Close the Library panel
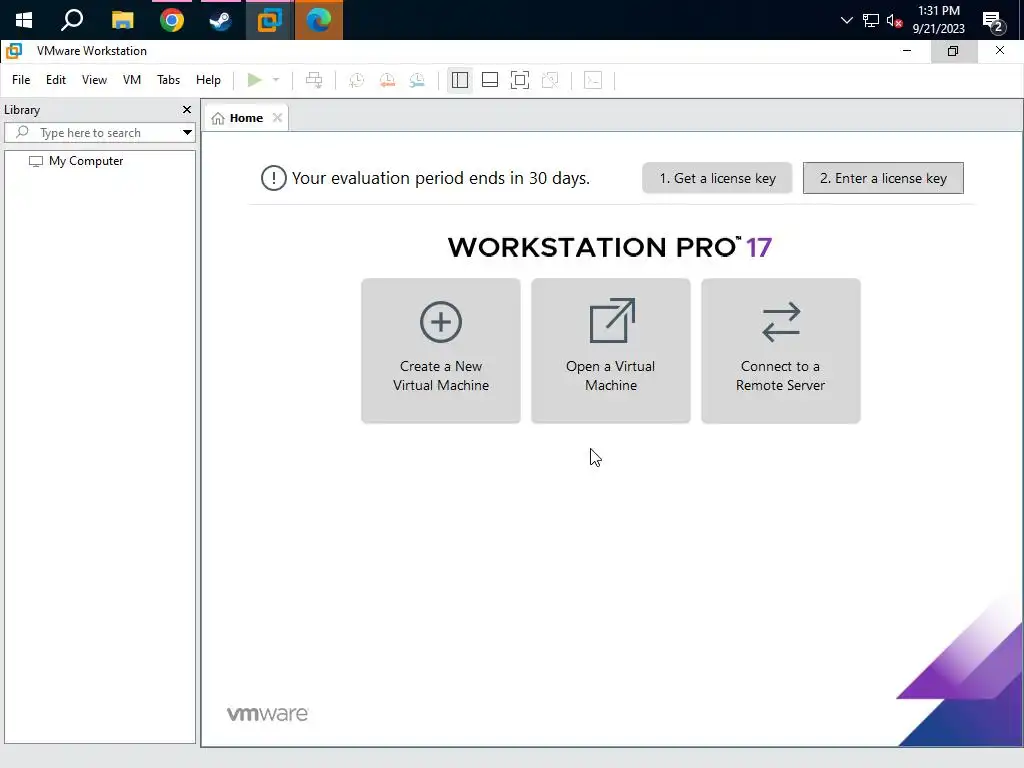This screenshot has height=768, width=1024. [x=187, y=110]
